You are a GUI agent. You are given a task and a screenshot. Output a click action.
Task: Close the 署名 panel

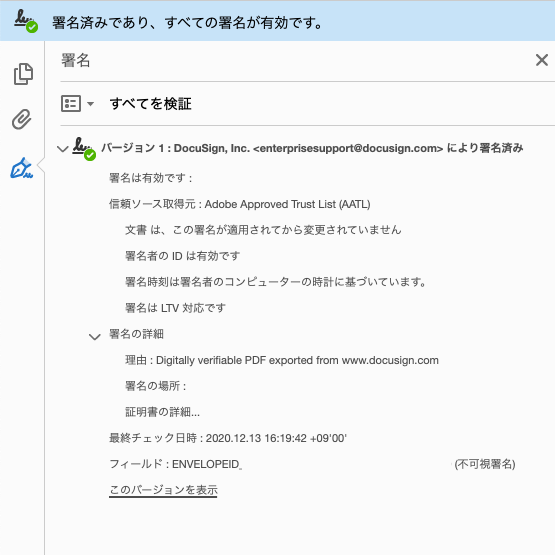pyautogui.click(x=542, y=60)
